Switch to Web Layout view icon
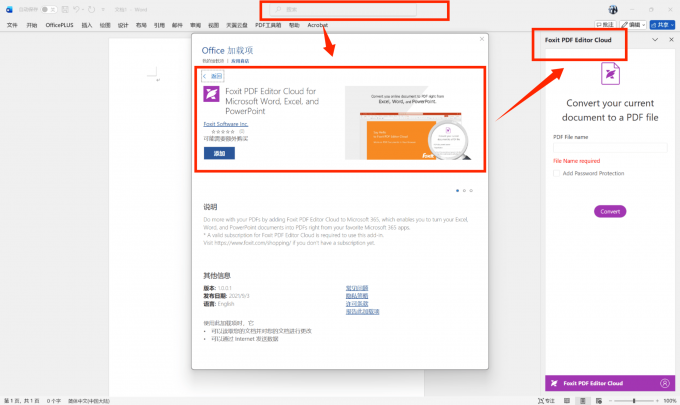Screen dimensions: 680x405 coord(599,401)
